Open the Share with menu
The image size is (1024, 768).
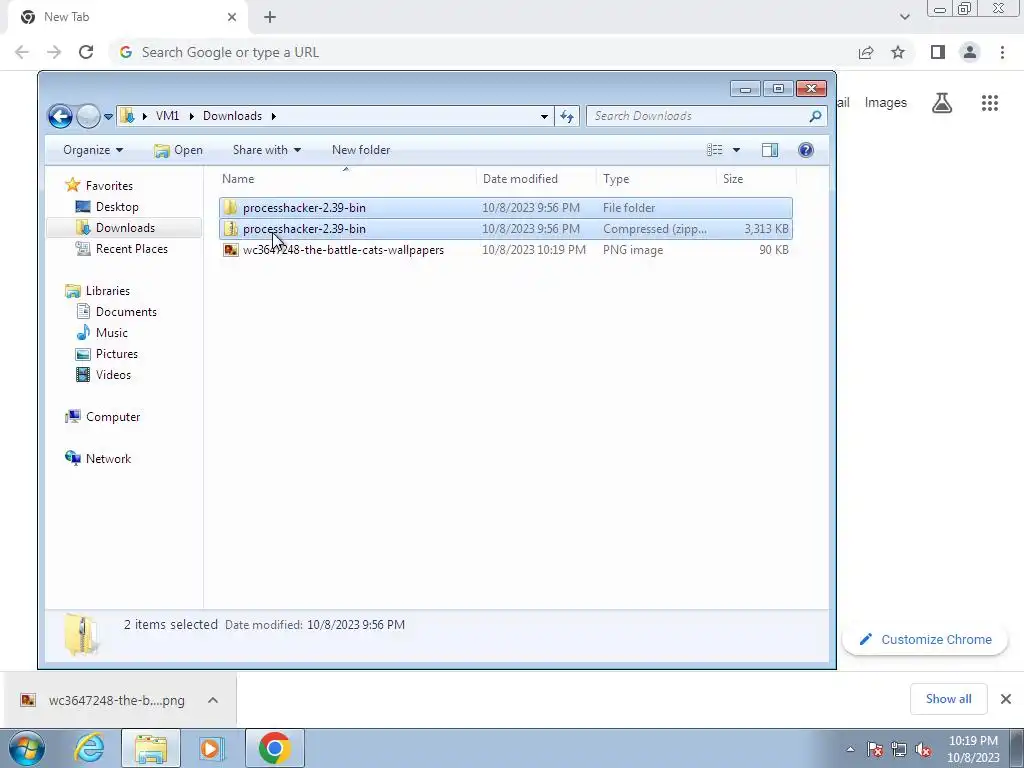tap(266, 150)
